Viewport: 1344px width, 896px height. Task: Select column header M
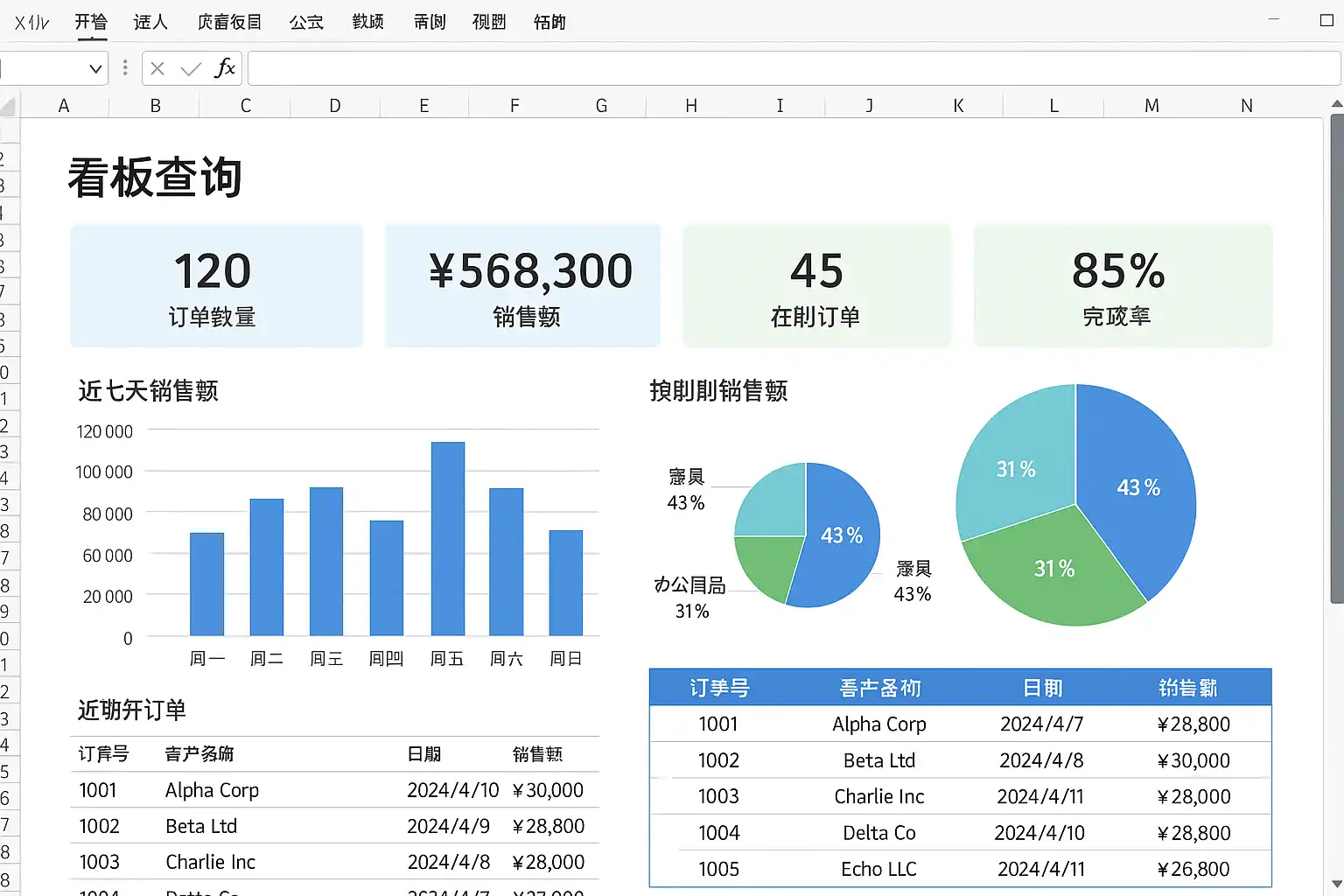click(x=1151, y=106)
